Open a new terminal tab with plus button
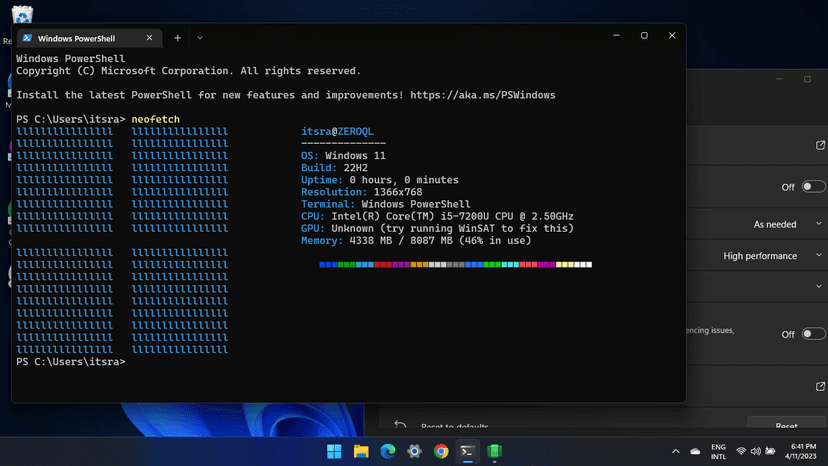 click(x=177, y=37)
